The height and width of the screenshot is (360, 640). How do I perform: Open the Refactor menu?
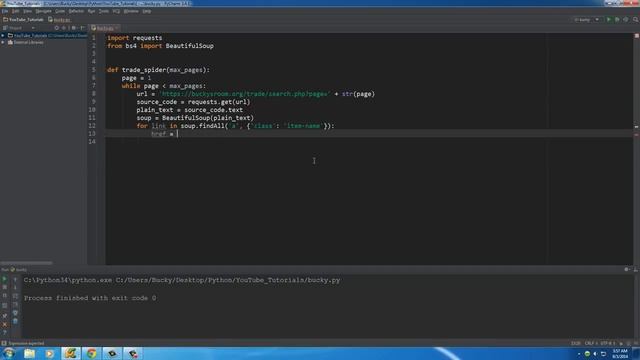[x=76, y=11]
